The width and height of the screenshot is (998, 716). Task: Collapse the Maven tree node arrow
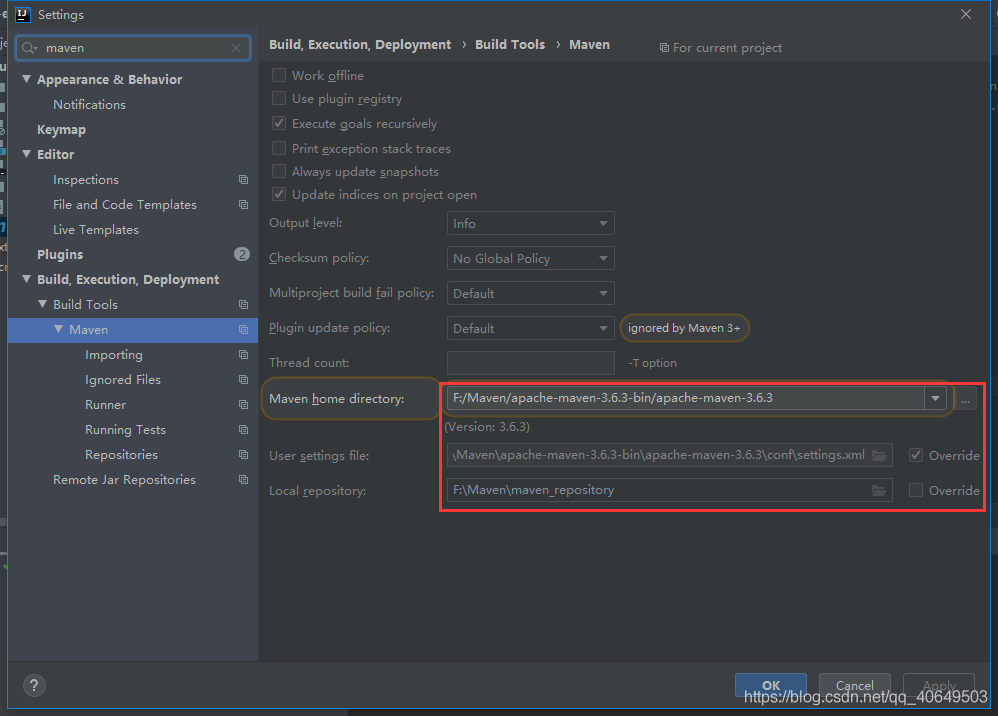point(59,329)
